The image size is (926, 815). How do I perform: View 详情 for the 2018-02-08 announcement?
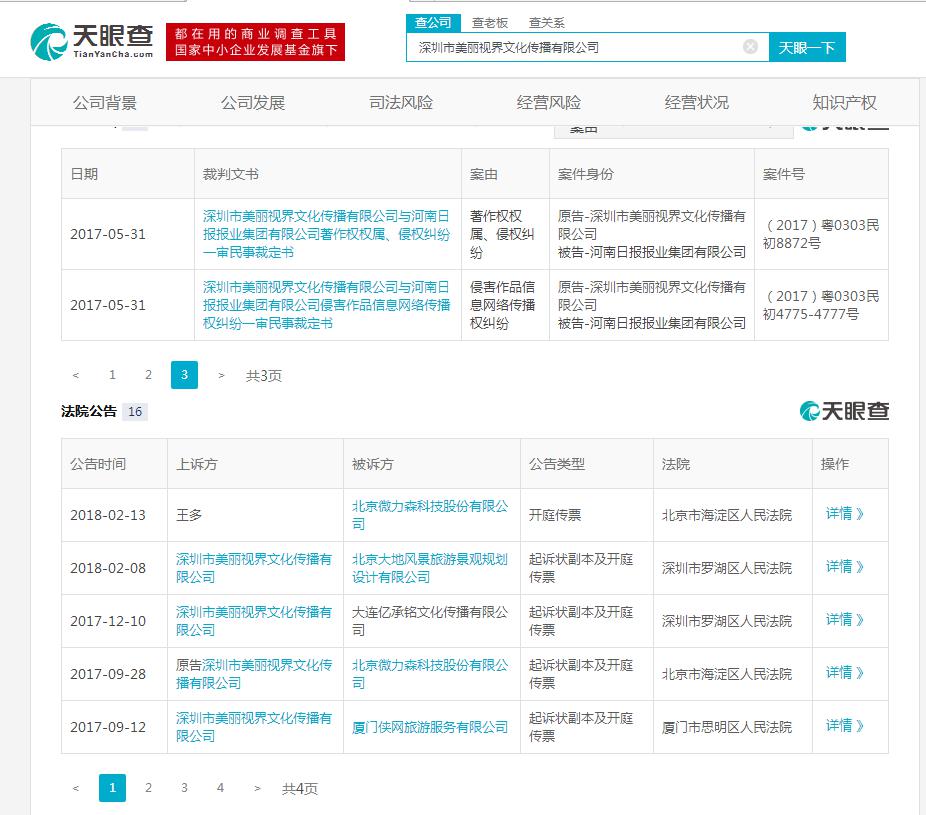pyautogui.click(x=845, y=567)
